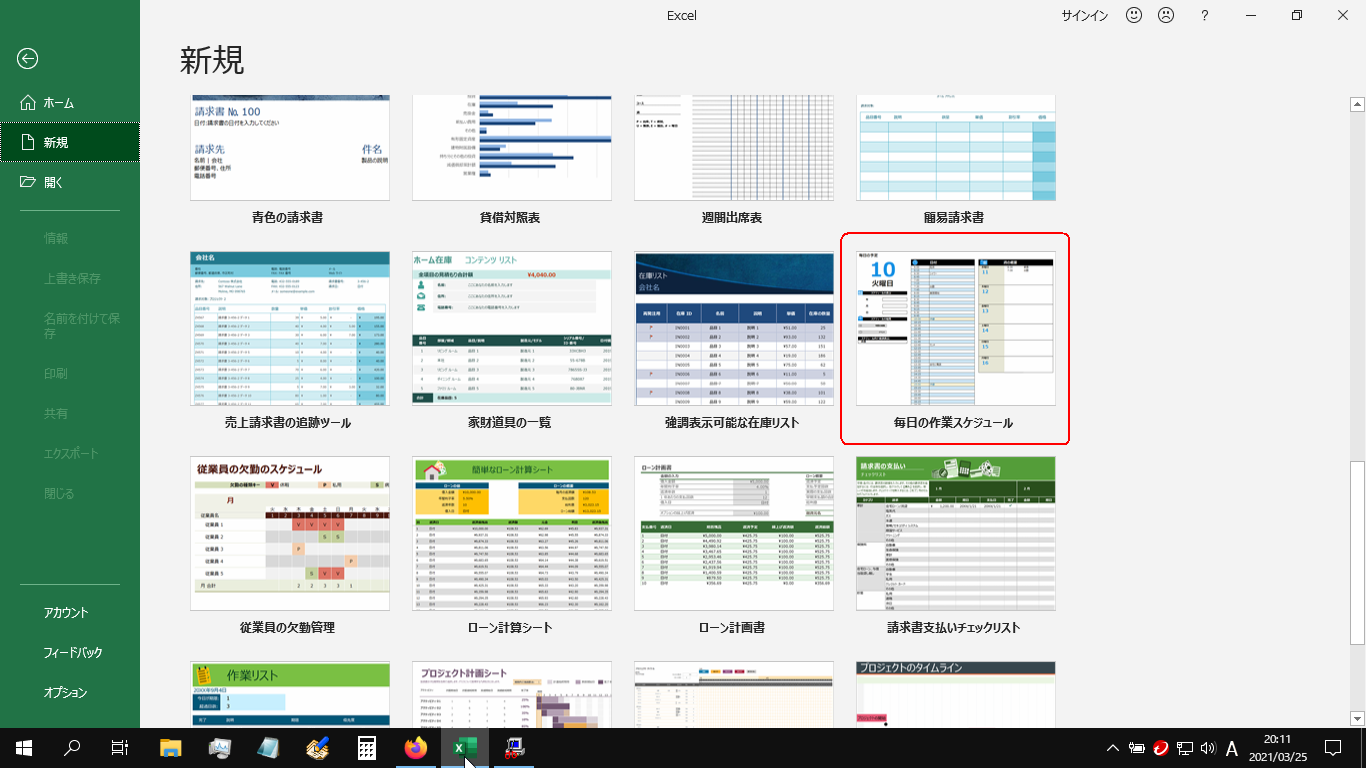The height and width of the screenshot is (768, 1366).
Task: Open the notification center icon
Action: (1332, 748)
